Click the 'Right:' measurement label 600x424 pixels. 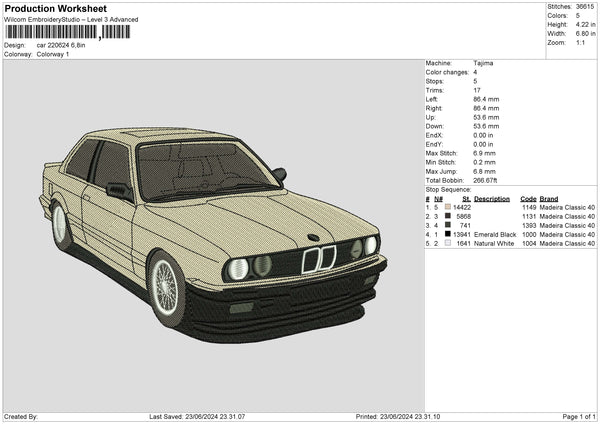(x=434, y=108)
